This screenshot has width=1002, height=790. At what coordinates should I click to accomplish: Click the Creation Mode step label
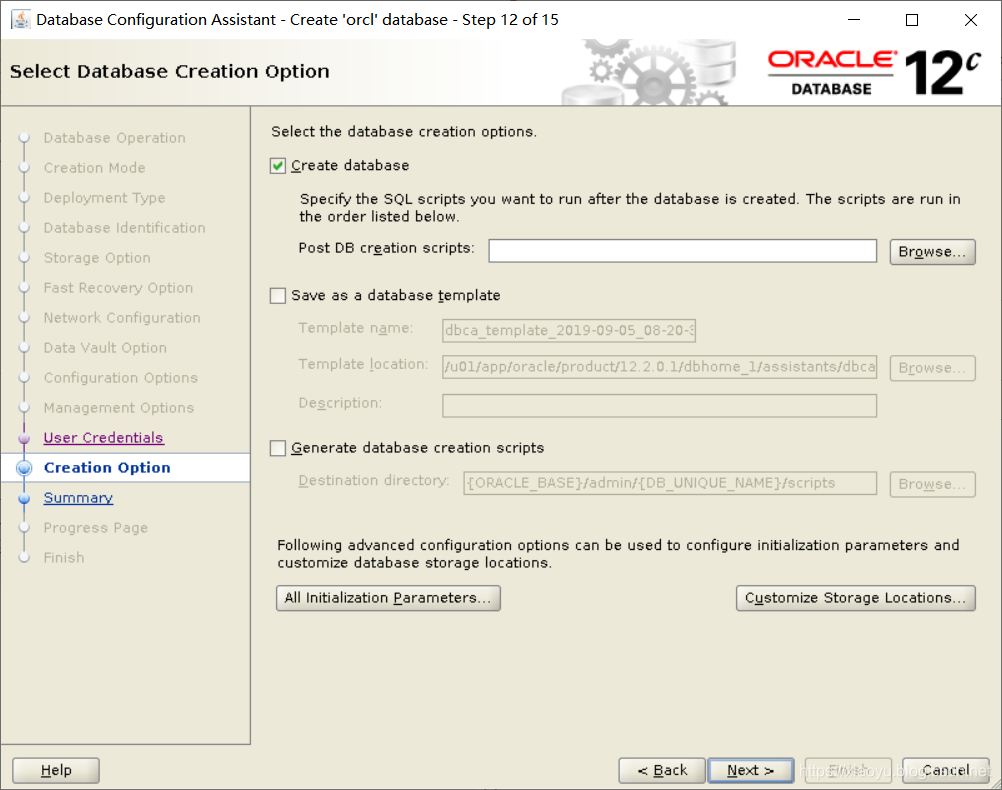point(95,168)
